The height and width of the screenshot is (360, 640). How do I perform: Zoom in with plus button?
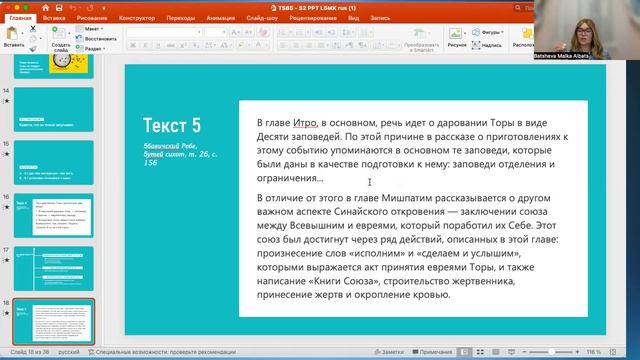pyautogui.click(x=577, y=352)
